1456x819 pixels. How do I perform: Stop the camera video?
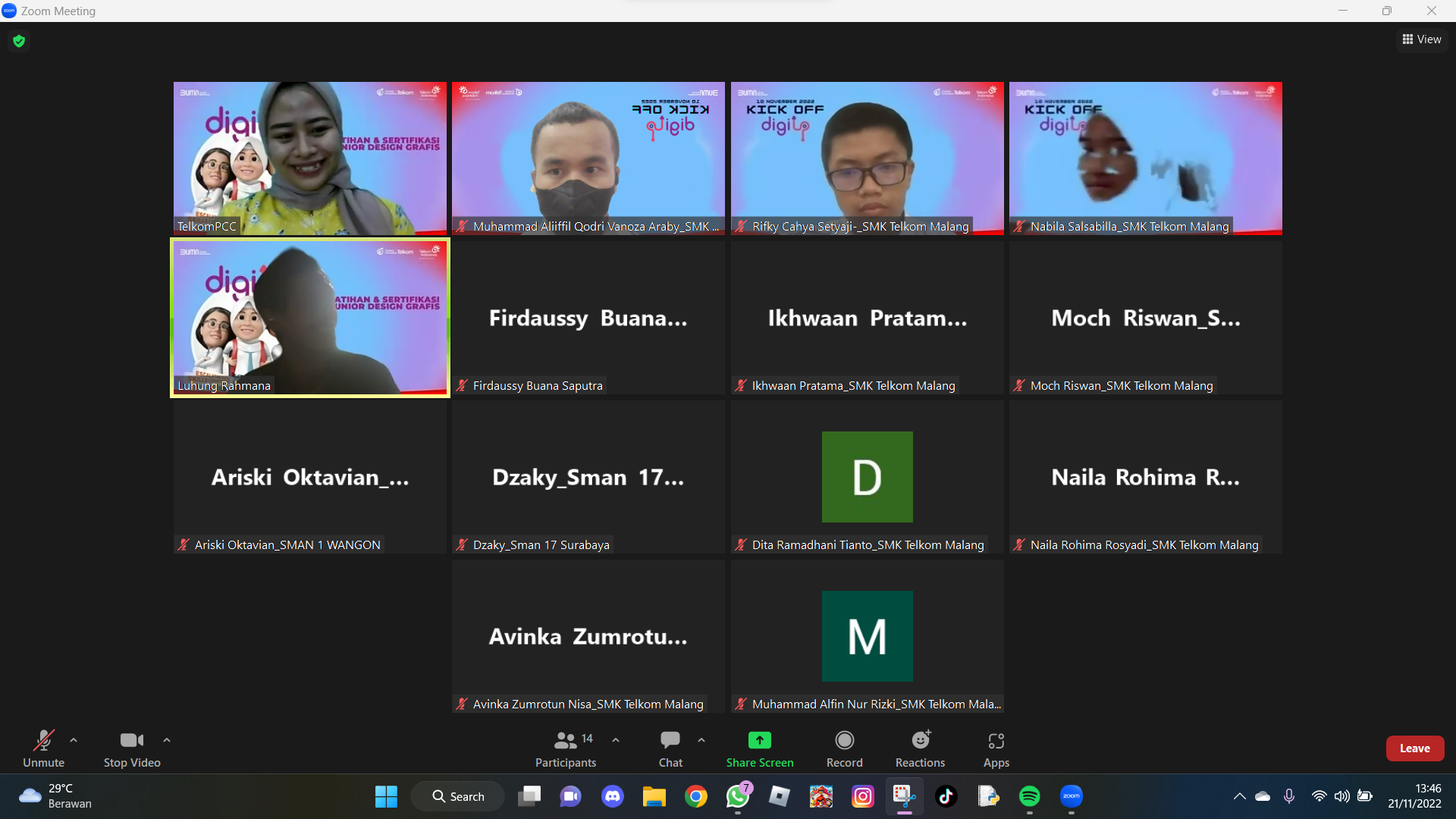pos(132,748)
